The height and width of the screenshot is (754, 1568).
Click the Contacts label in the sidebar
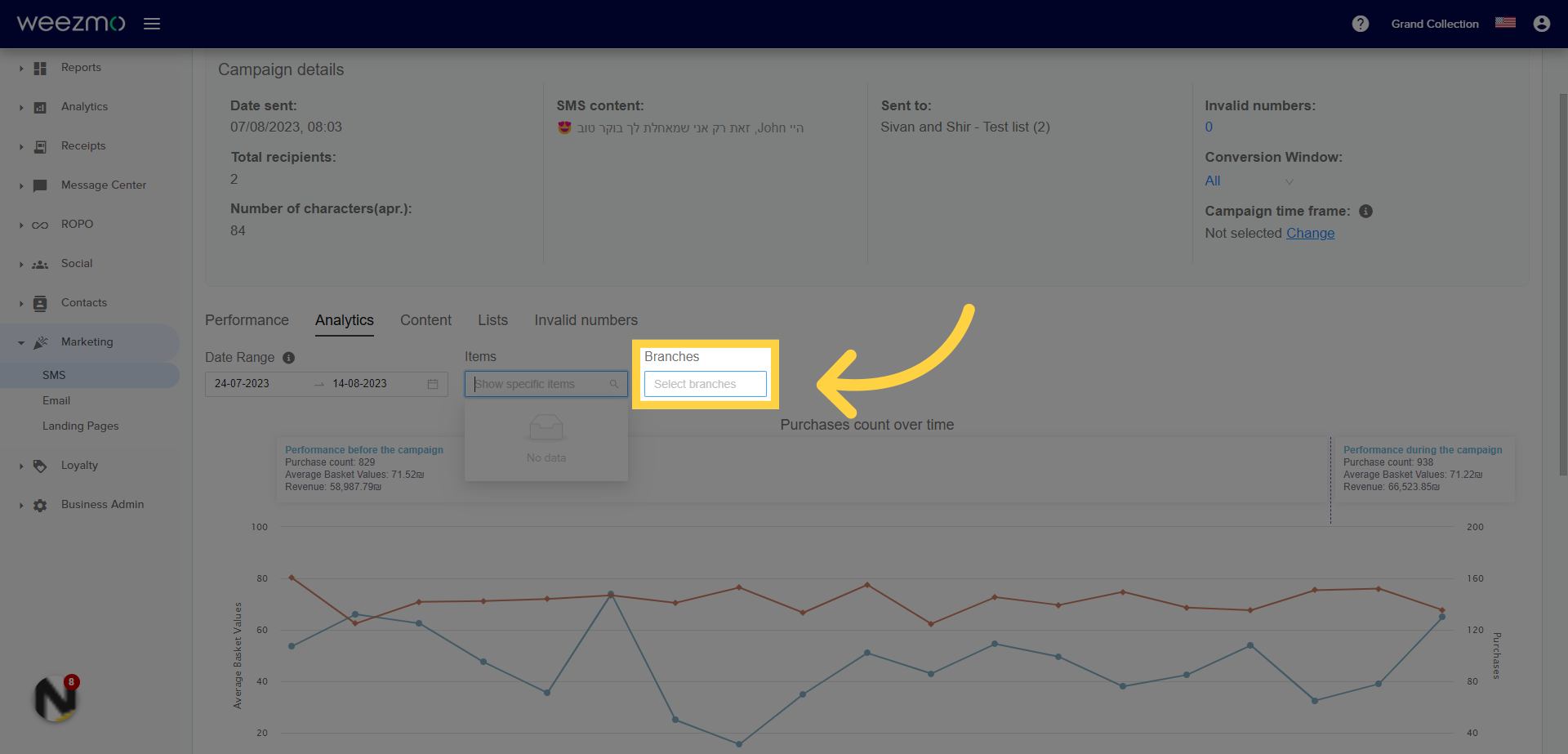coord(84,302)
